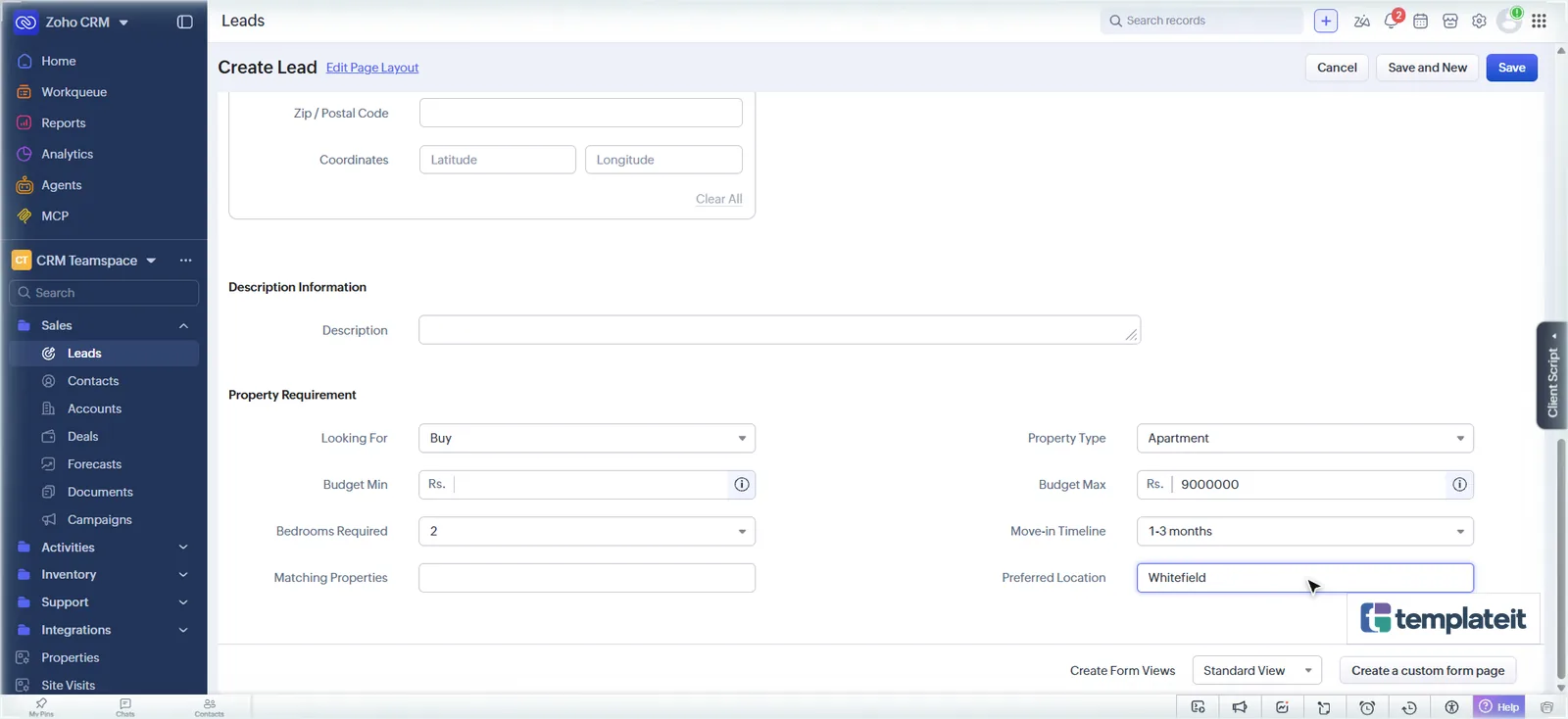Open the Looking For dropdown
The image size is (1568, 719).
click(x=587, y=438)
